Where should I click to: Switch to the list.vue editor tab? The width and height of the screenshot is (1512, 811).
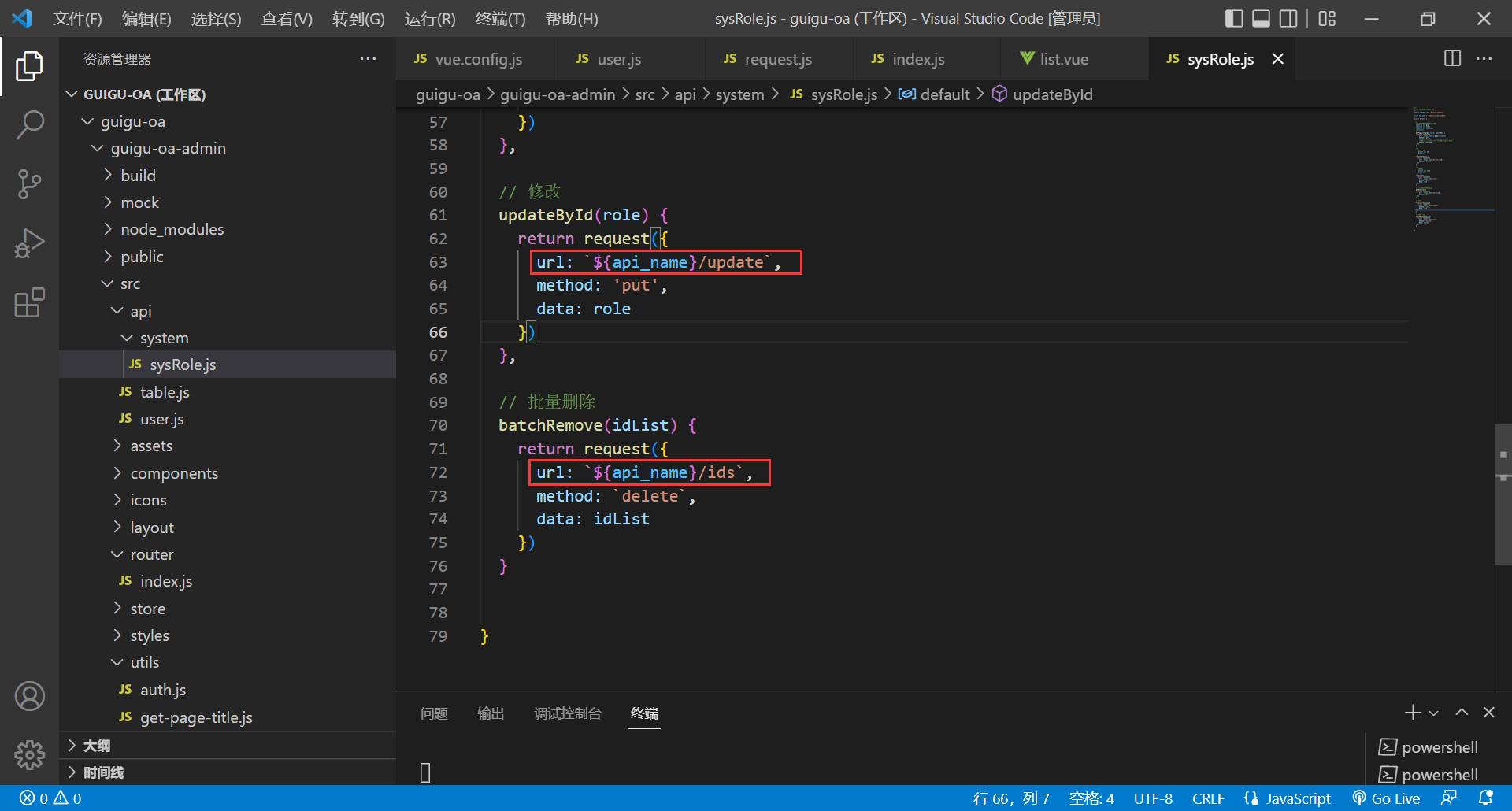pos(1063,59)
